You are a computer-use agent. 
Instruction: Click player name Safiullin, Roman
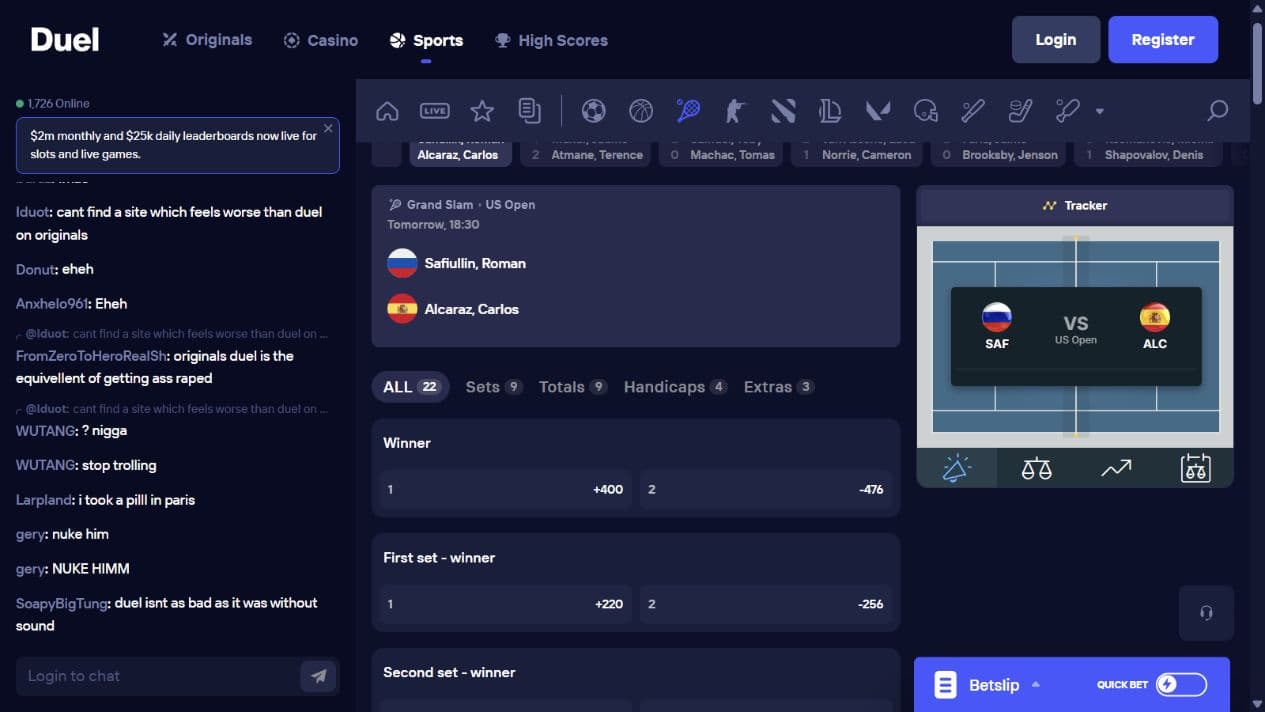[475, 264]
